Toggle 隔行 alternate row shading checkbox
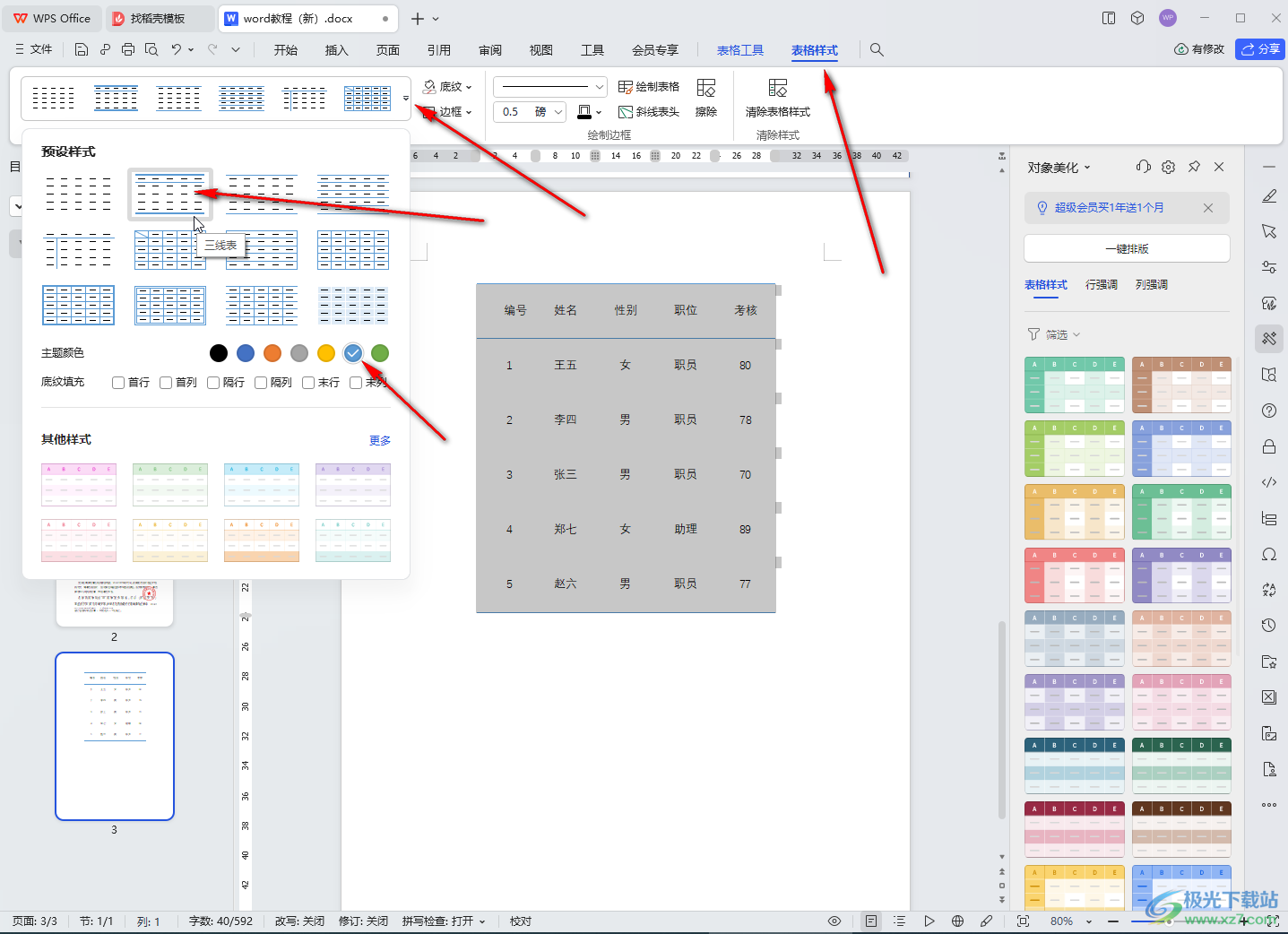 (213, 383)
